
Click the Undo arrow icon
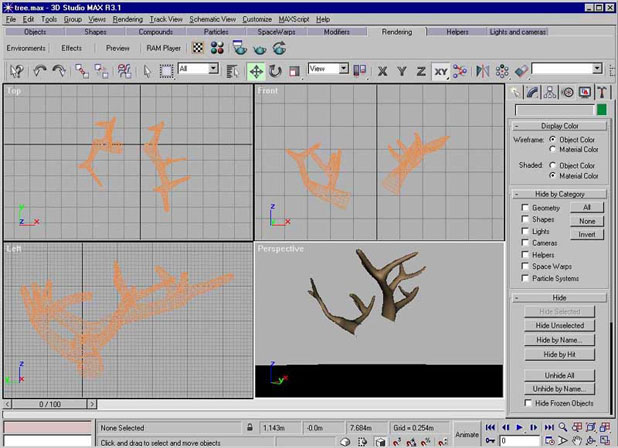(40, 71)
